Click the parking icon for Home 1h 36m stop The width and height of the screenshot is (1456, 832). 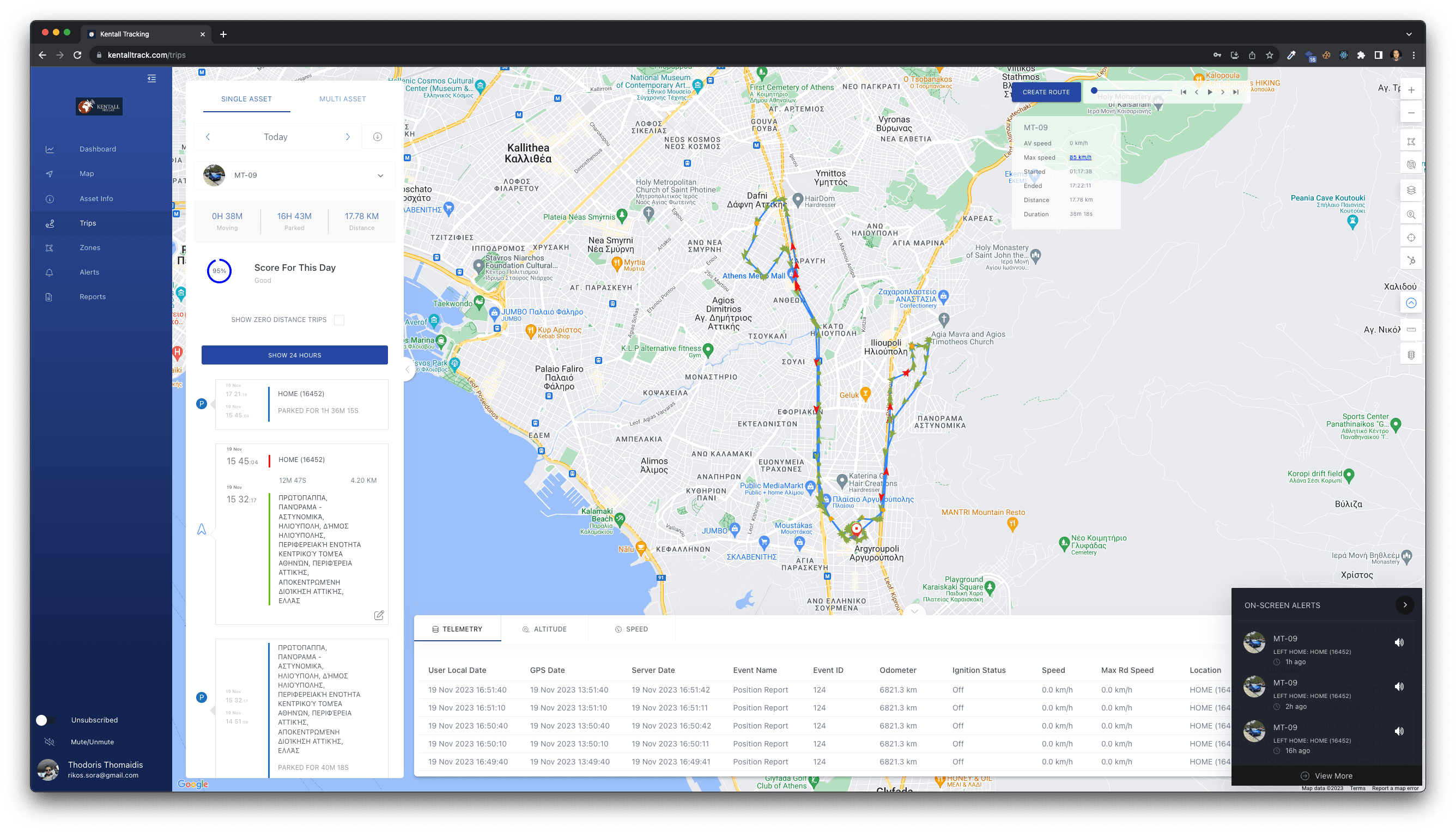point(202,403)
